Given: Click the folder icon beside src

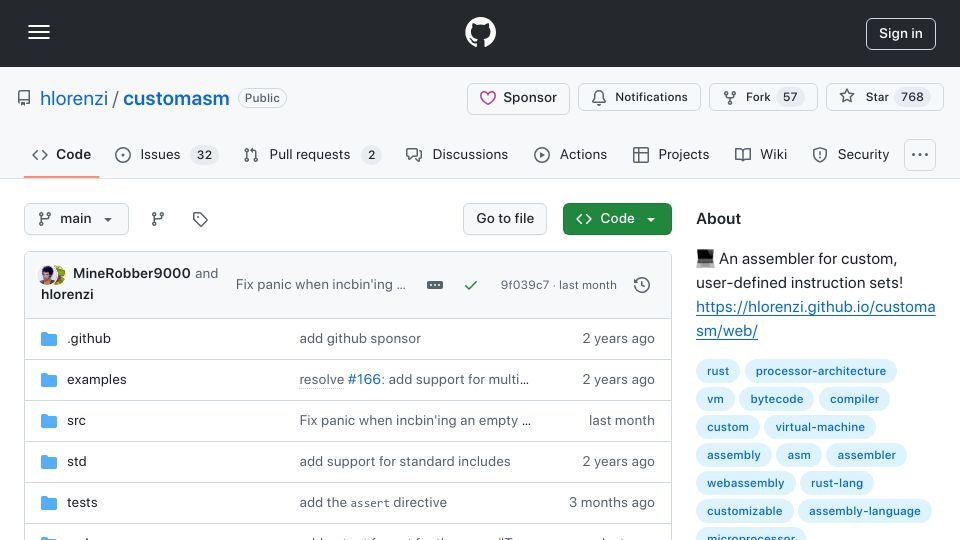Looking at the screenshot, I should pyautogui.click(x=49, y=421).
